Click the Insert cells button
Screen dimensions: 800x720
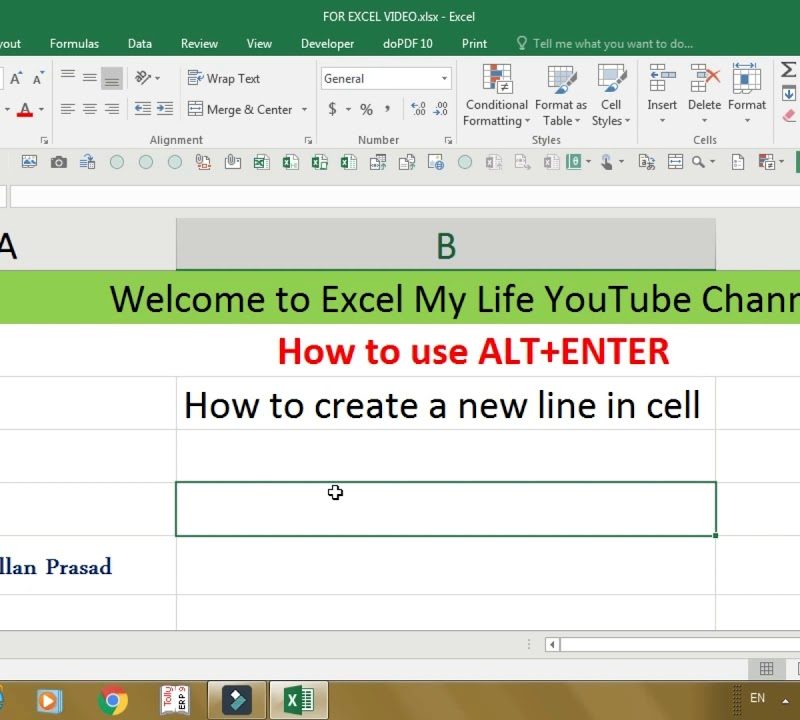662,94
